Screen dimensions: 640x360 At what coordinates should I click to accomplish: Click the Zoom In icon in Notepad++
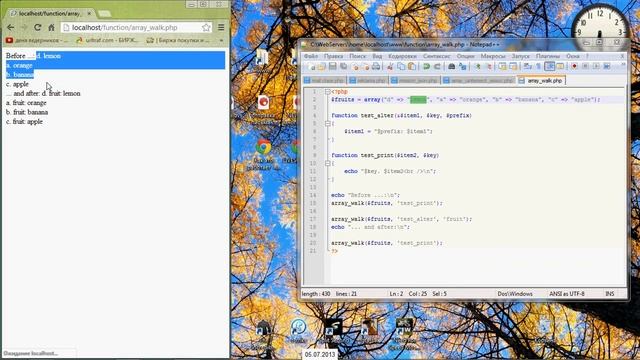tap(477, 67)
